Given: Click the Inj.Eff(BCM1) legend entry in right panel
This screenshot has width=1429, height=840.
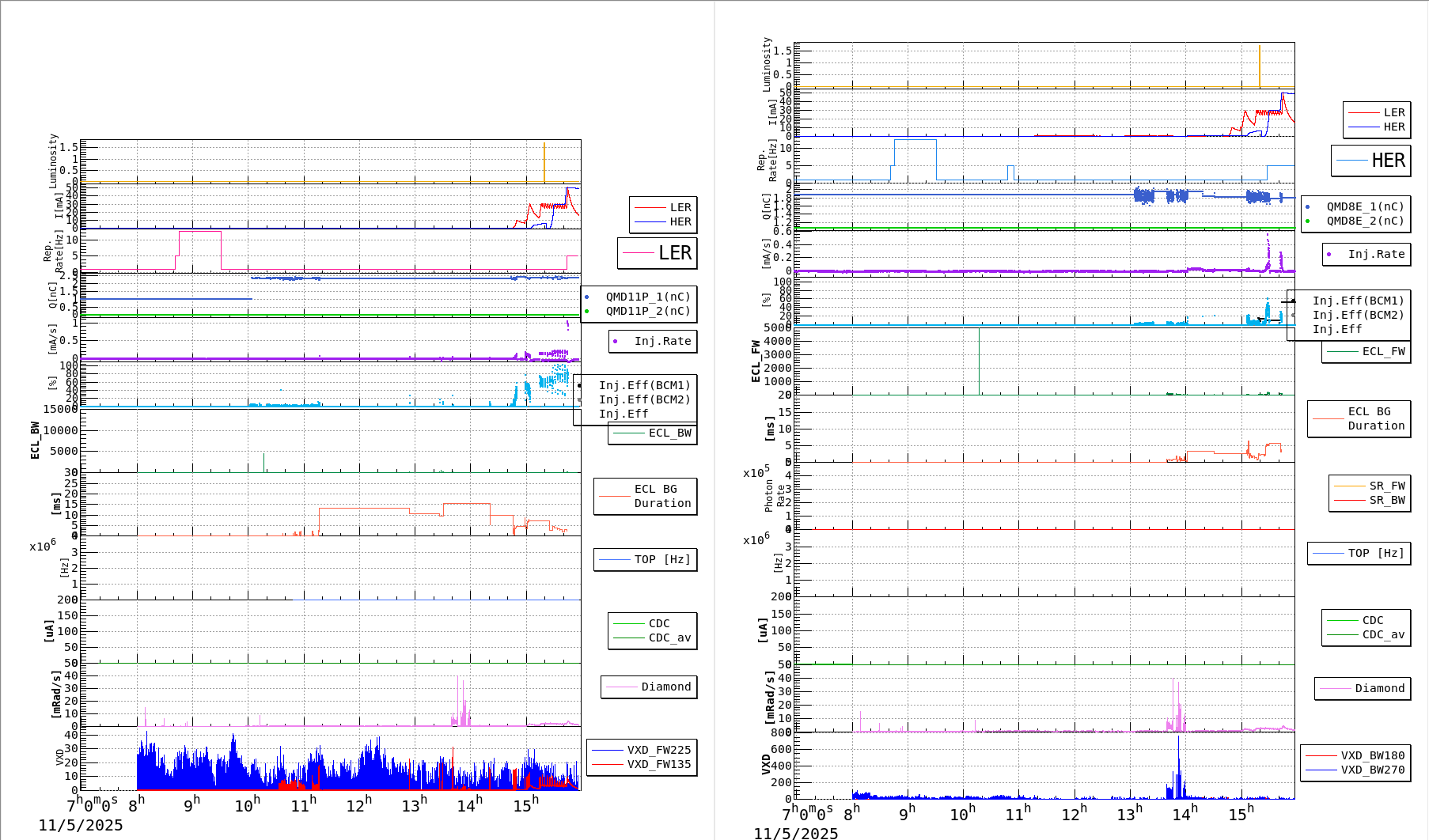Looking at the screenshot, I should tap(1357, 301).
